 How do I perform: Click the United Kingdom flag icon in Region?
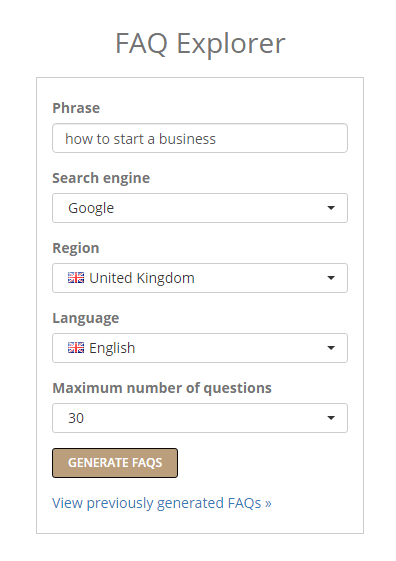click(x=76, y=278)
